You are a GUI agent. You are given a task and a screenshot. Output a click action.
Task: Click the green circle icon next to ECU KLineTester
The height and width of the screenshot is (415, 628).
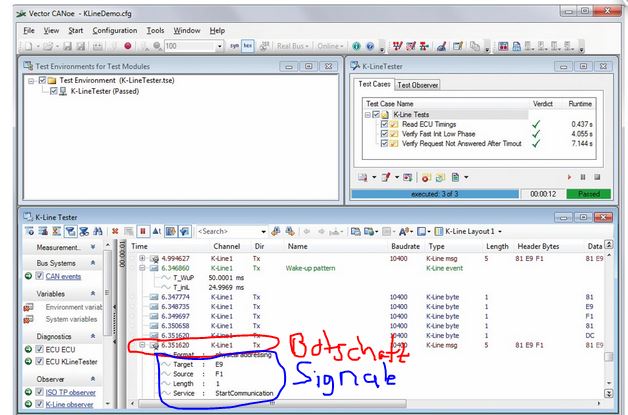[28, 361]
